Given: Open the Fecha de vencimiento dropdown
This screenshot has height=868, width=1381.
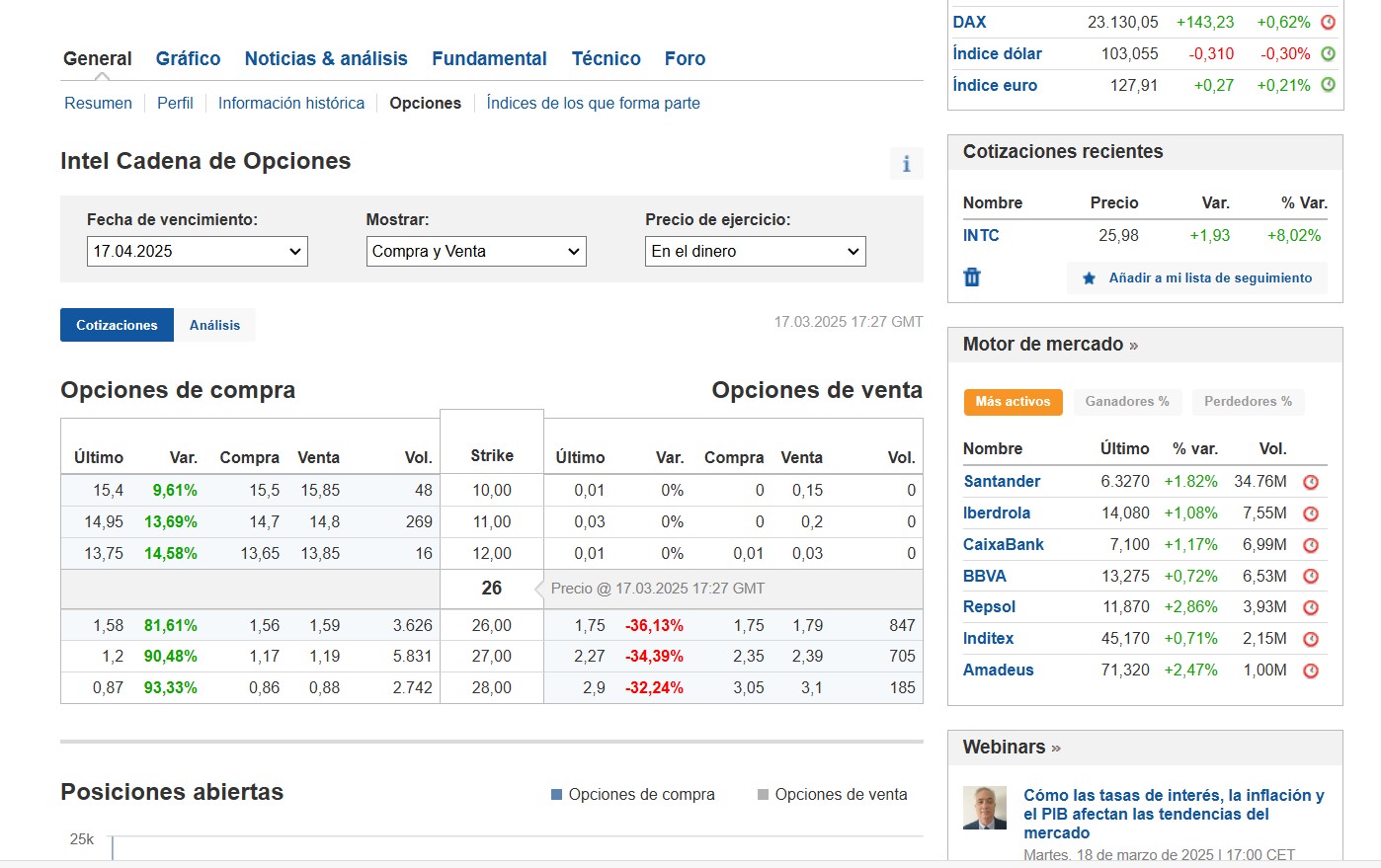Looking at the screenshot, I should click(198, 251).
